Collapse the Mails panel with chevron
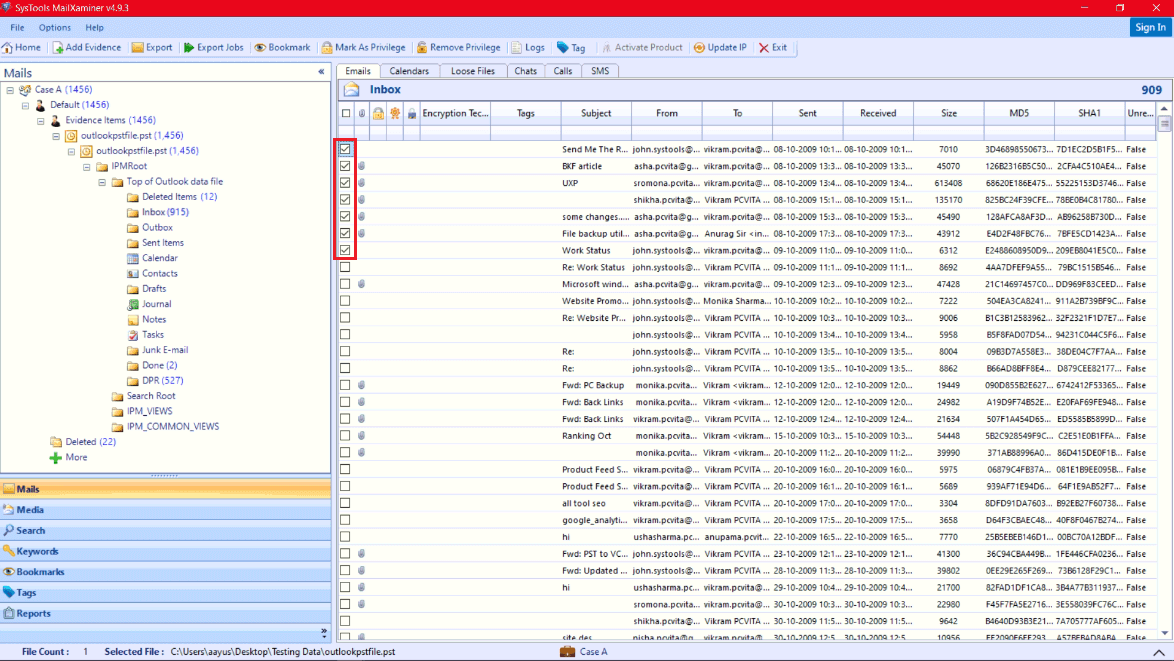1174x661 pixels. [321, 72]
